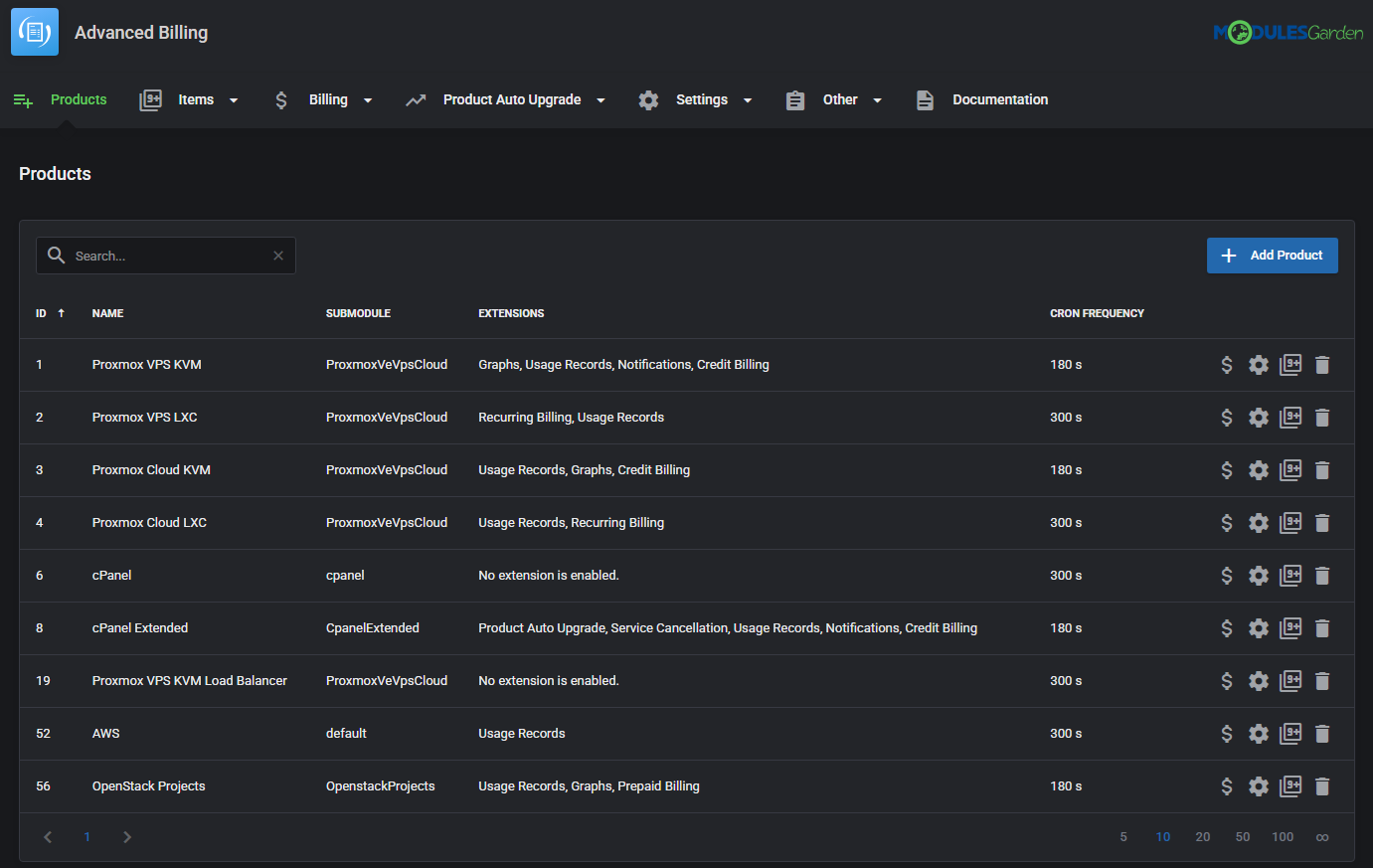The image size is (1373, 868).
Task: Click the OpenStack Projects product name
Action: (149, 786)
